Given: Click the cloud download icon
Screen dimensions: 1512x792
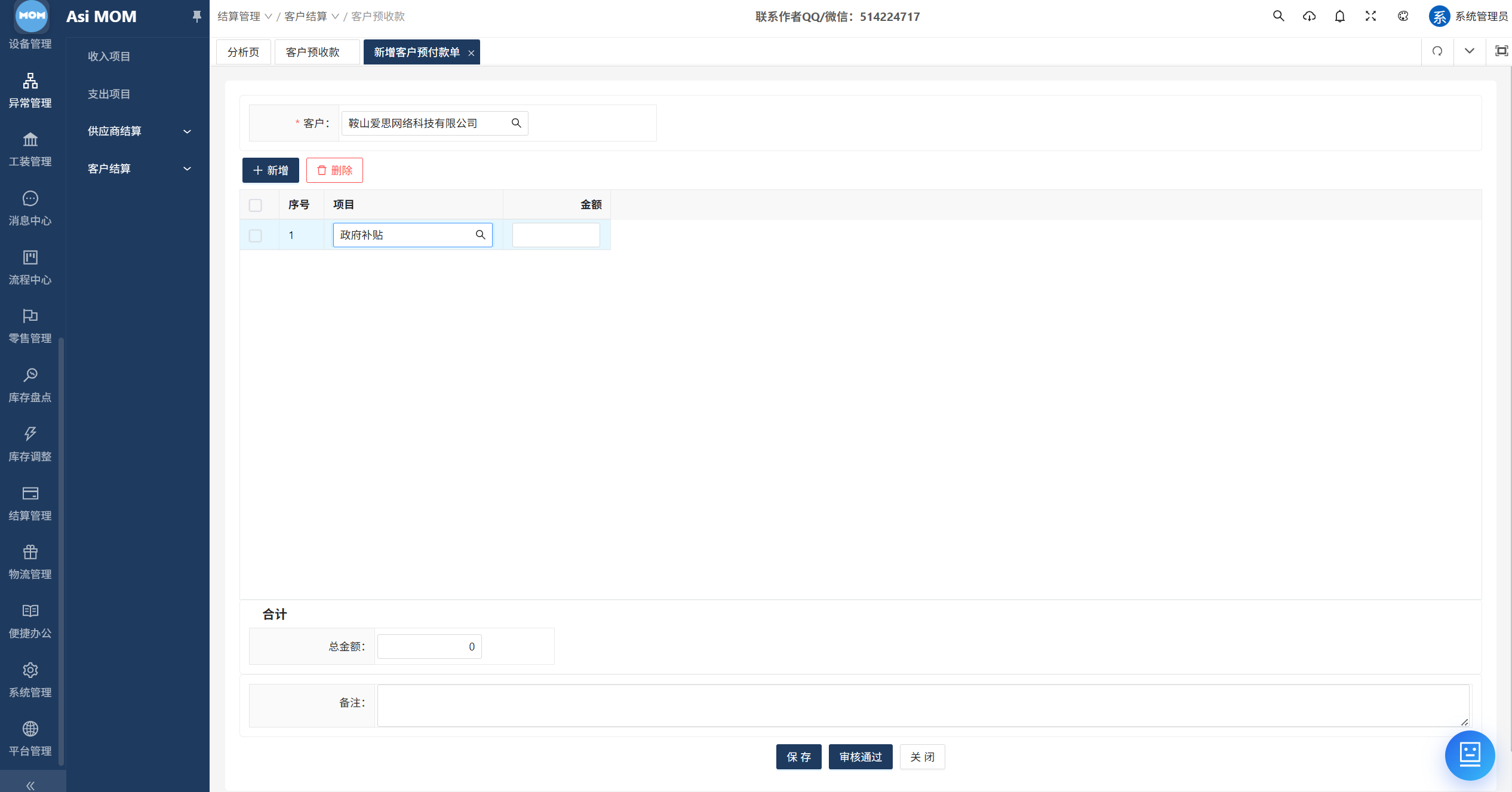Looking at the screenshot, I should point(1309,16).
